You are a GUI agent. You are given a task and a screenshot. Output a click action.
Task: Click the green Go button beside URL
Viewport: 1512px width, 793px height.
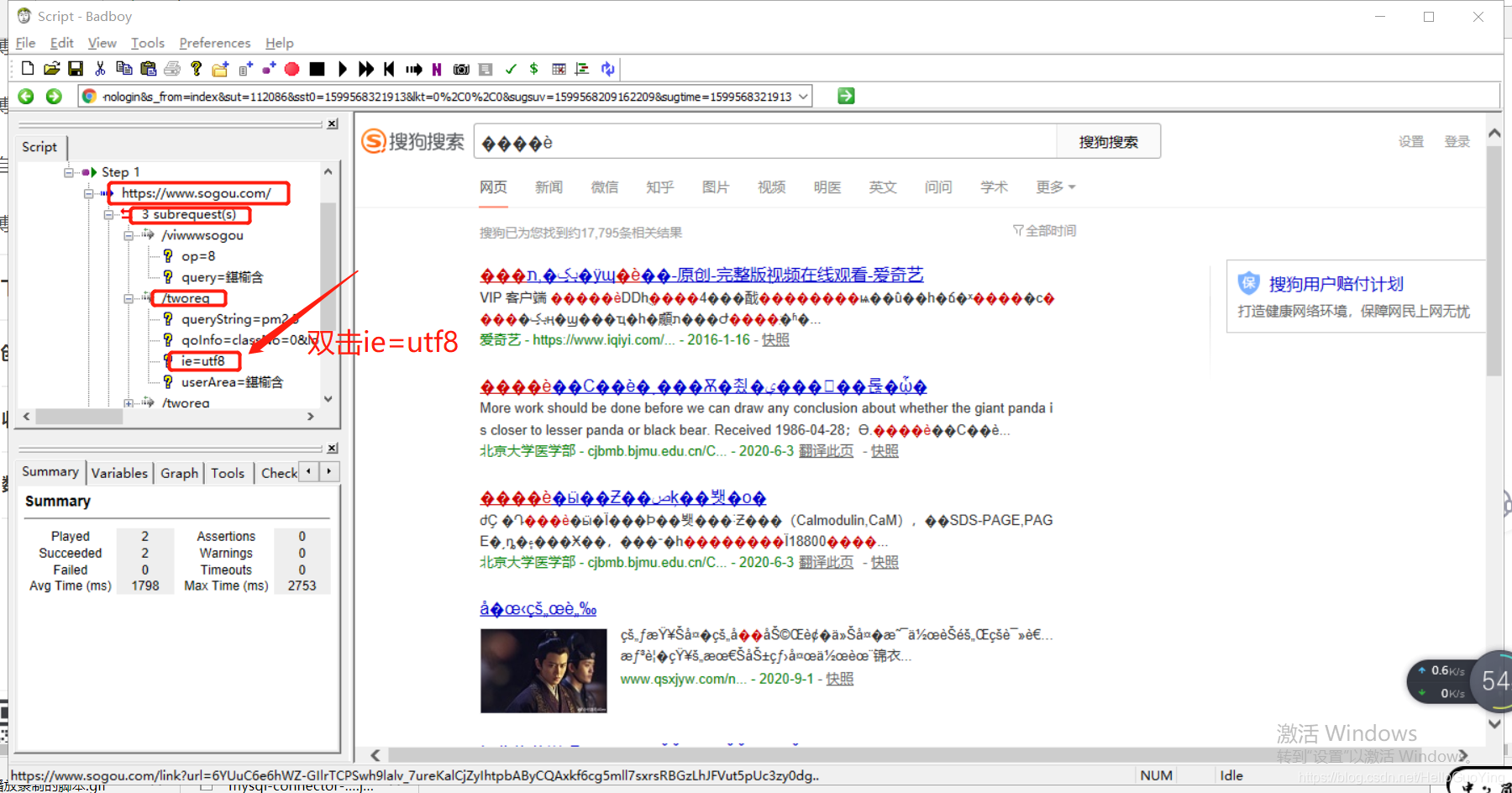coord(846,97)
